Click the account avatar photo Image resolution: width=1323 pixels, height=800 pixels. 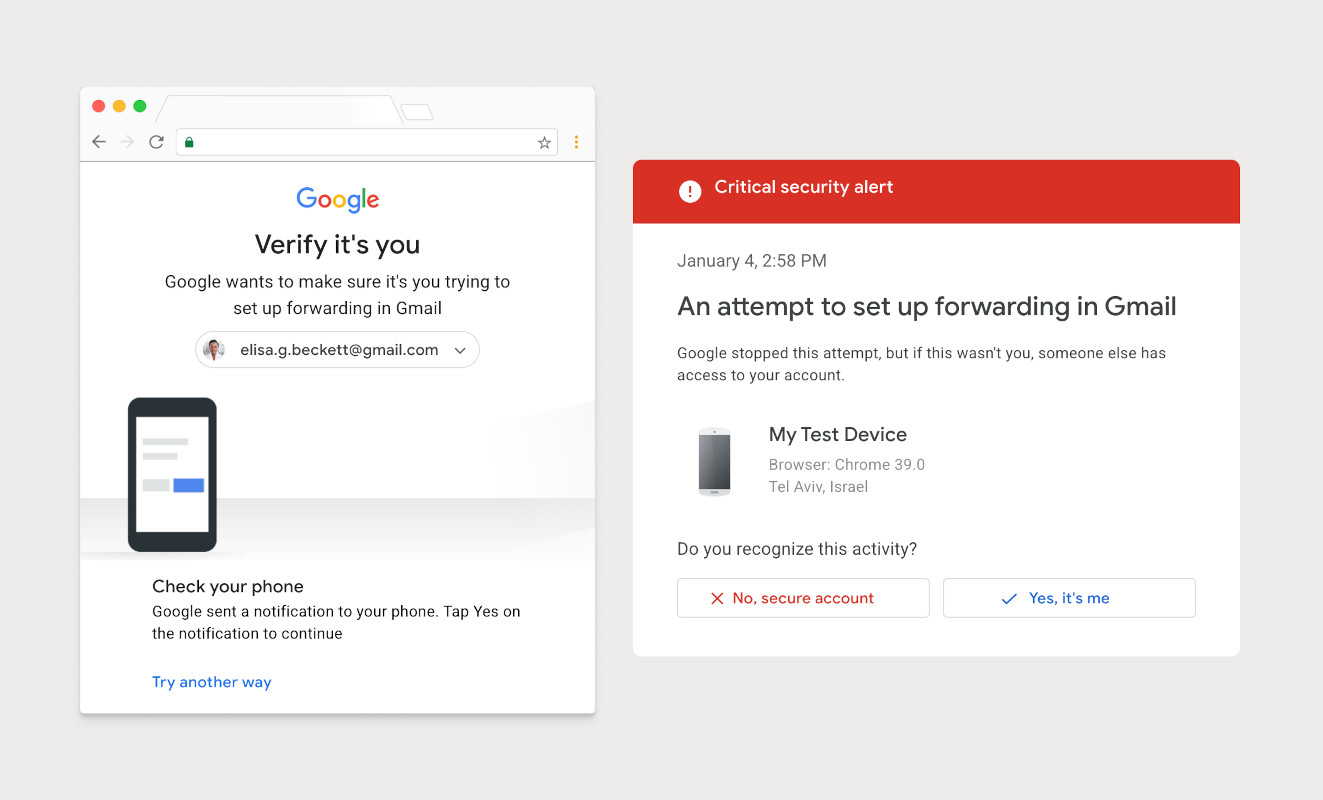pos(214,350)
